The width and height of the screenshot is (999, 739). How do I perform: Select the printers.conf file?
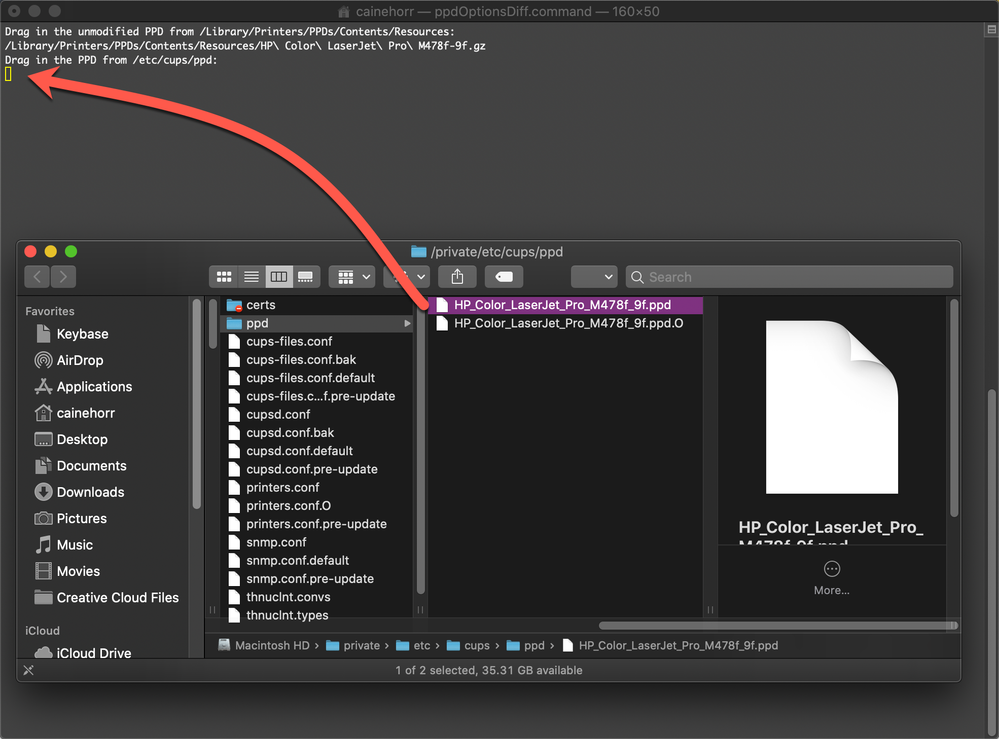317,487
